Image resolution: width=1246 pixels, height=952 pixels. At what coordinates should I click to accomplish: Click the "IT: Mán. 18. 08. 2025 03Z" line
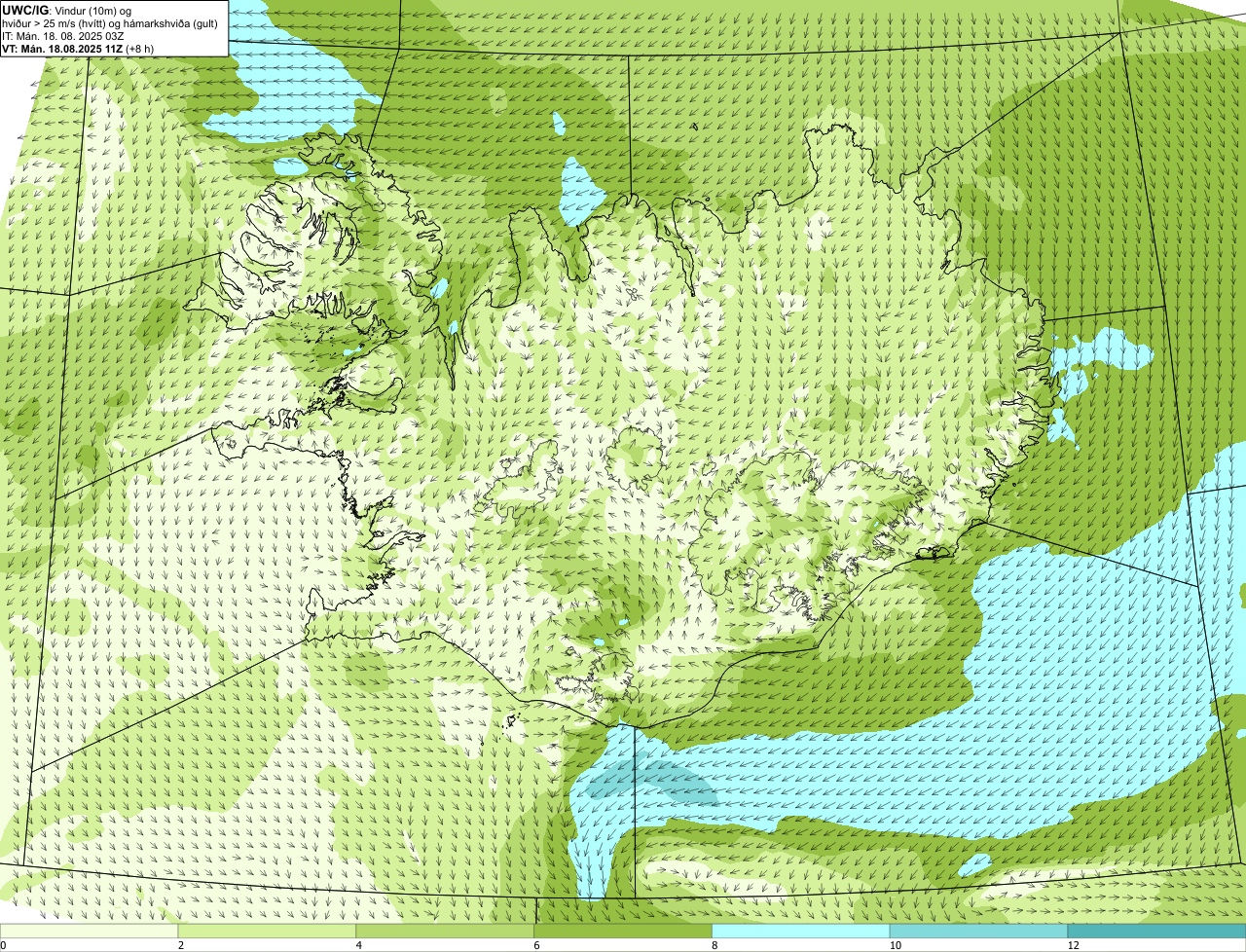tap(62, 36)
